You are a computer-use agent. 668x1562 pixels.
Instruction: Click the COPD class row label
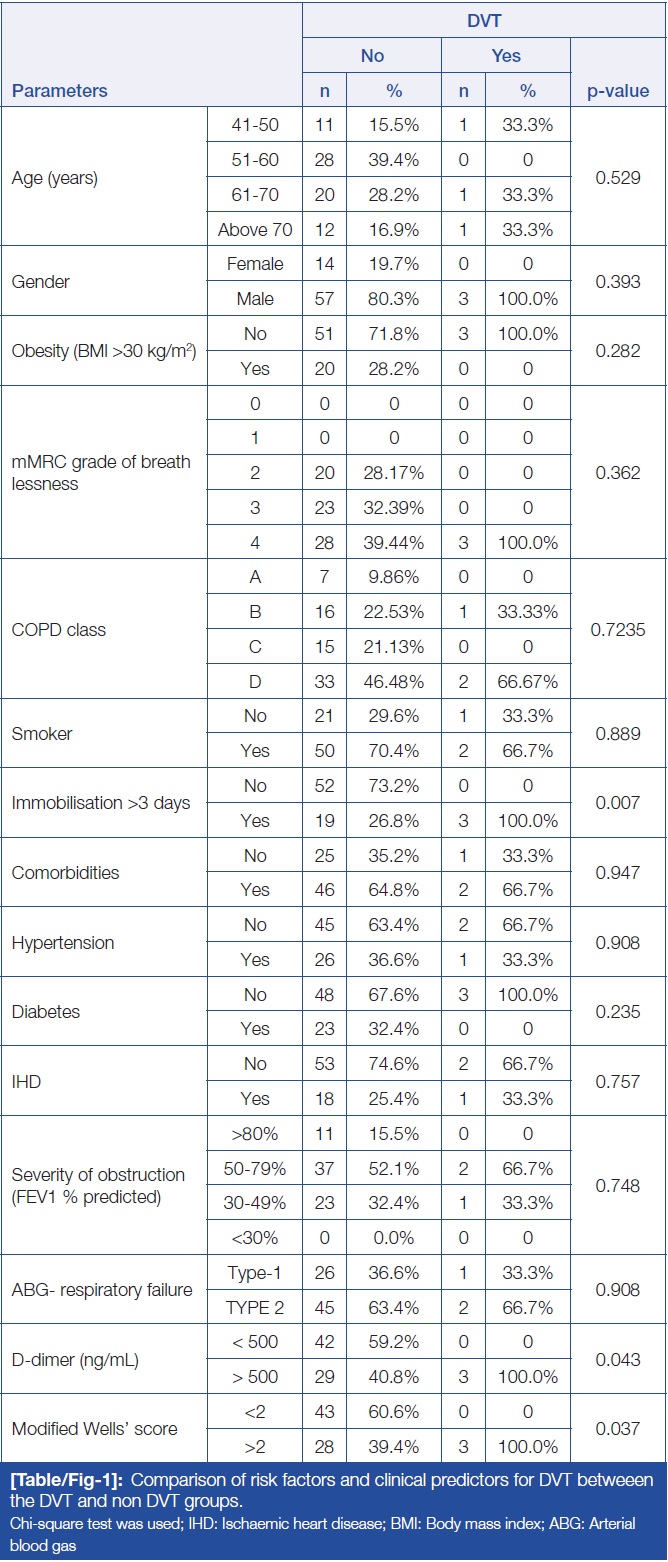58,630
